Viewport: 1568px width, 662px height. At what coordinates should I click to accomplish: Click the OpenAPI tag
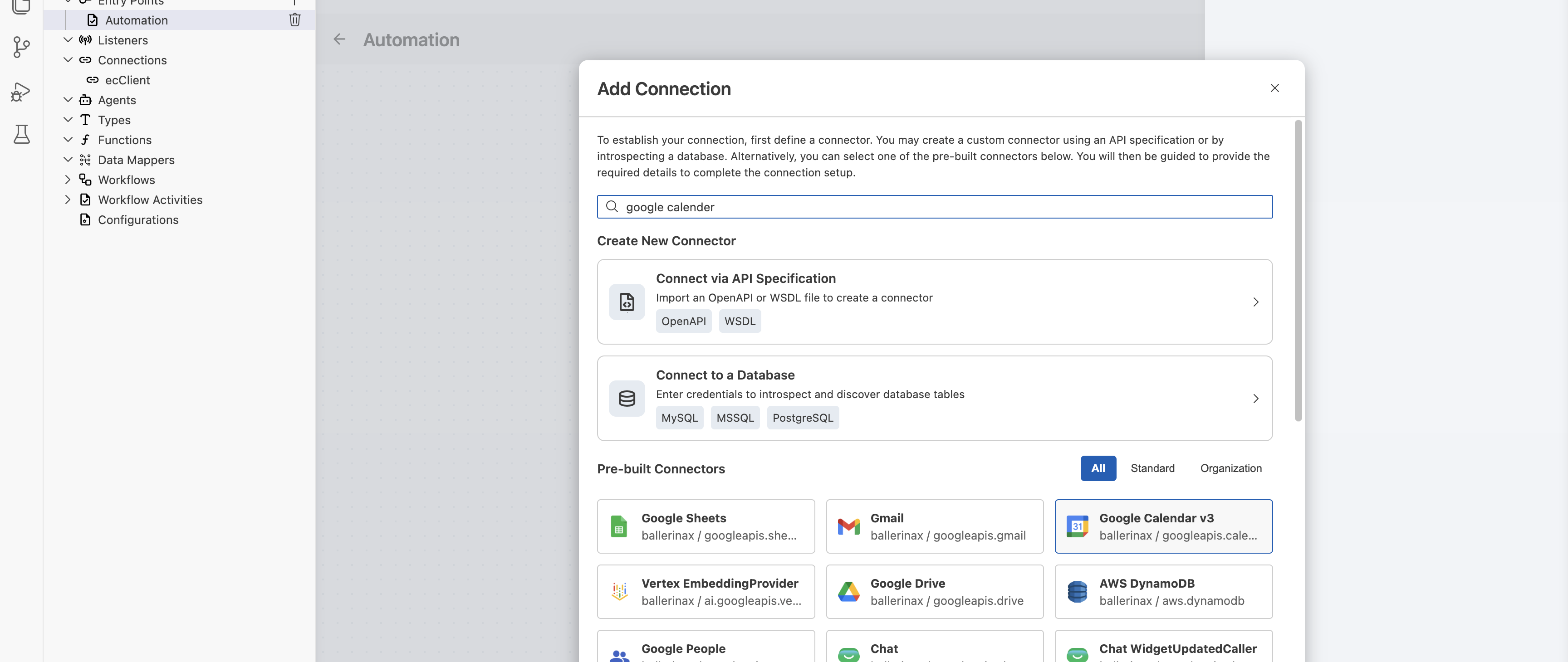683,321
